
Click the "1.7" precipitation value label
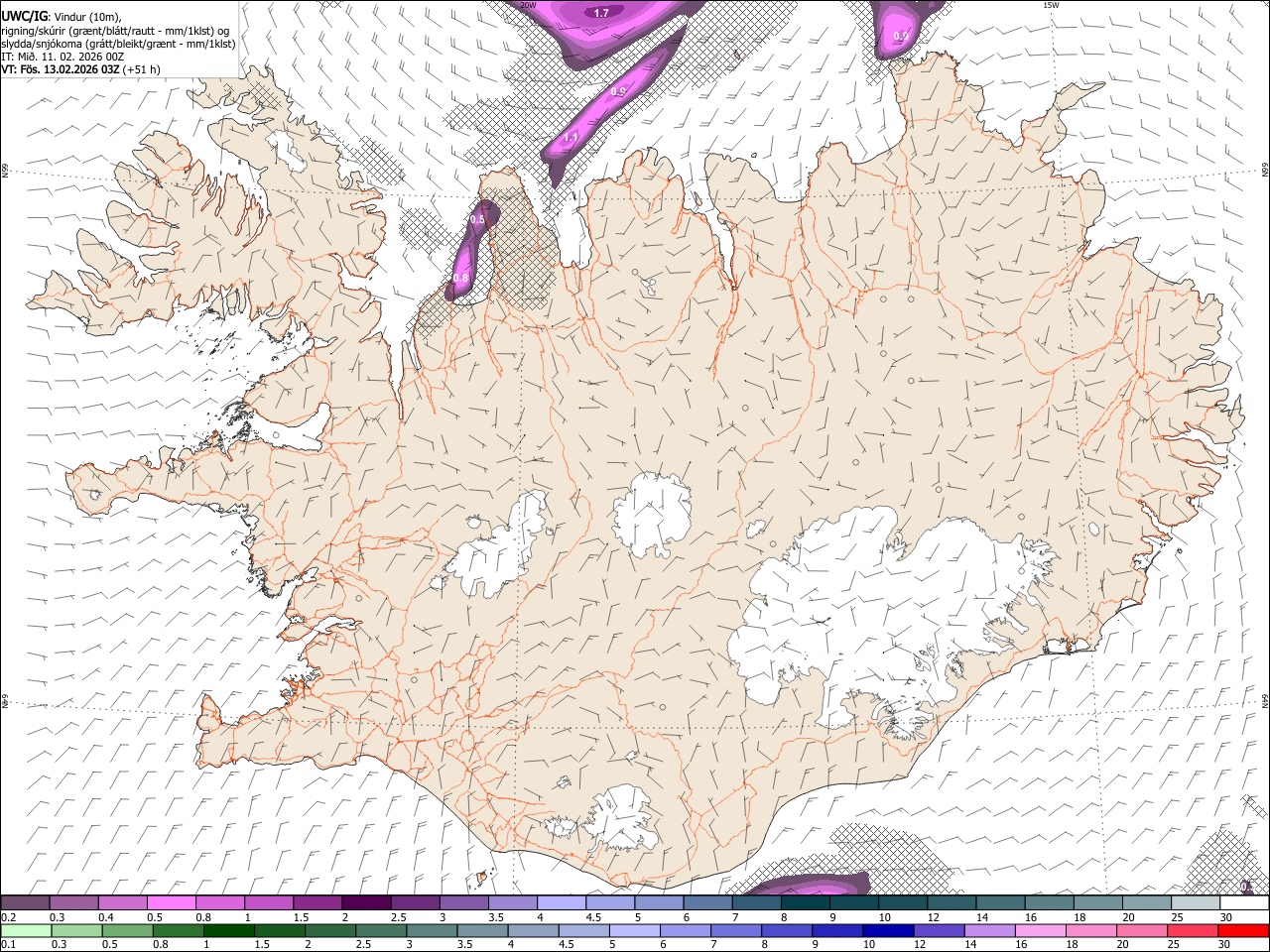coord(601,13)
